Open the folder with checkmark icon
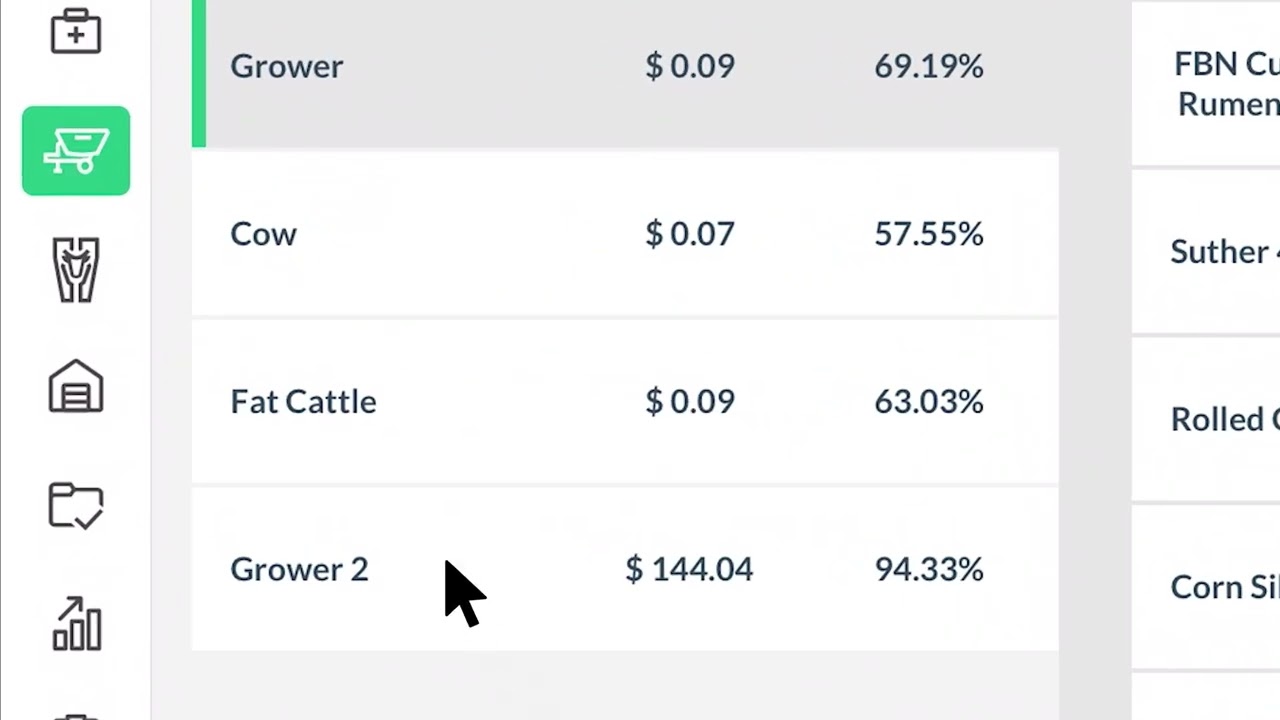Screen dimensions: 1280x720 tap(76, 505)
